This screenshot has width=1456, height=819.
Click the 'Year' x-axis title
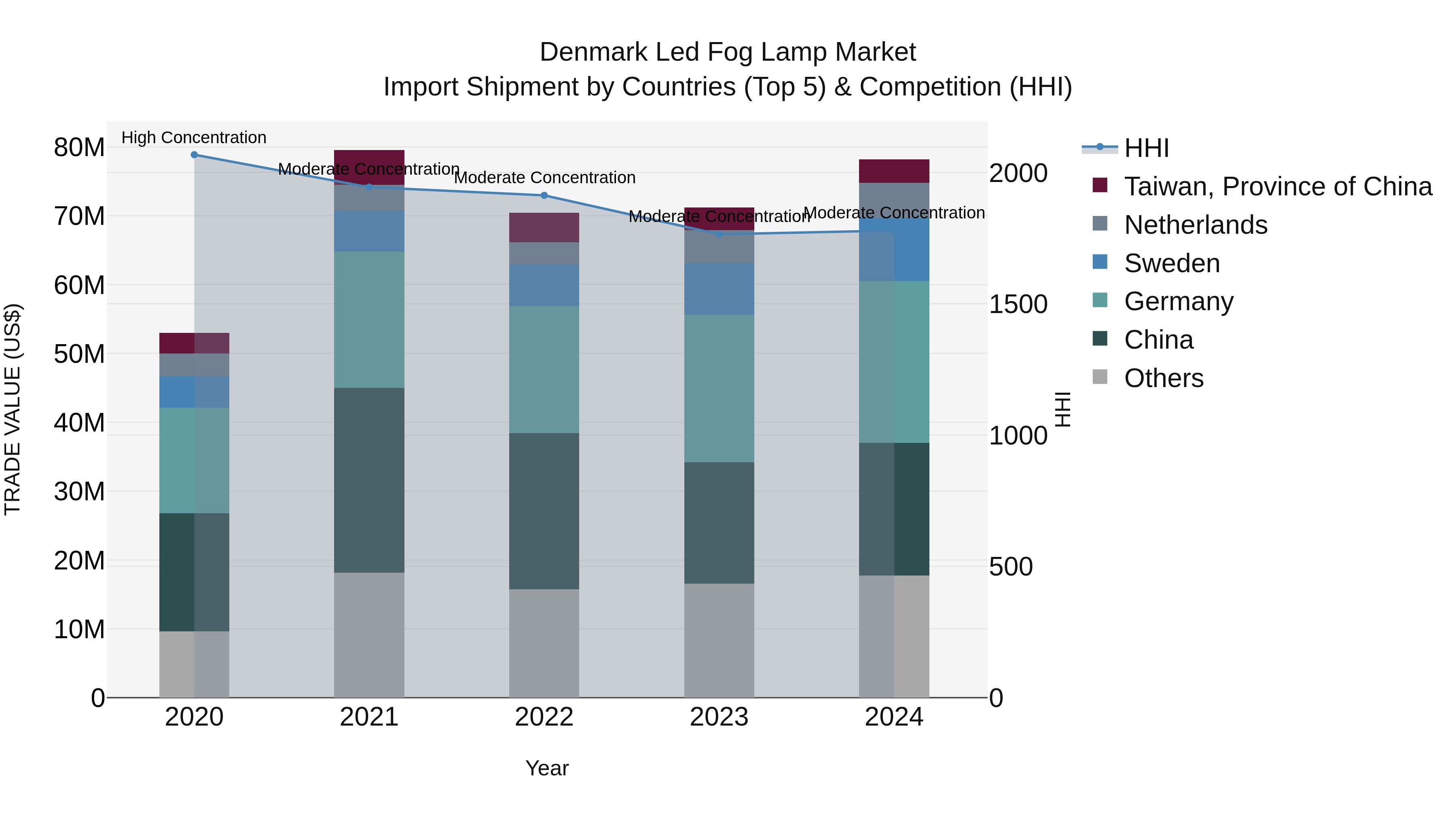[547, 768]
